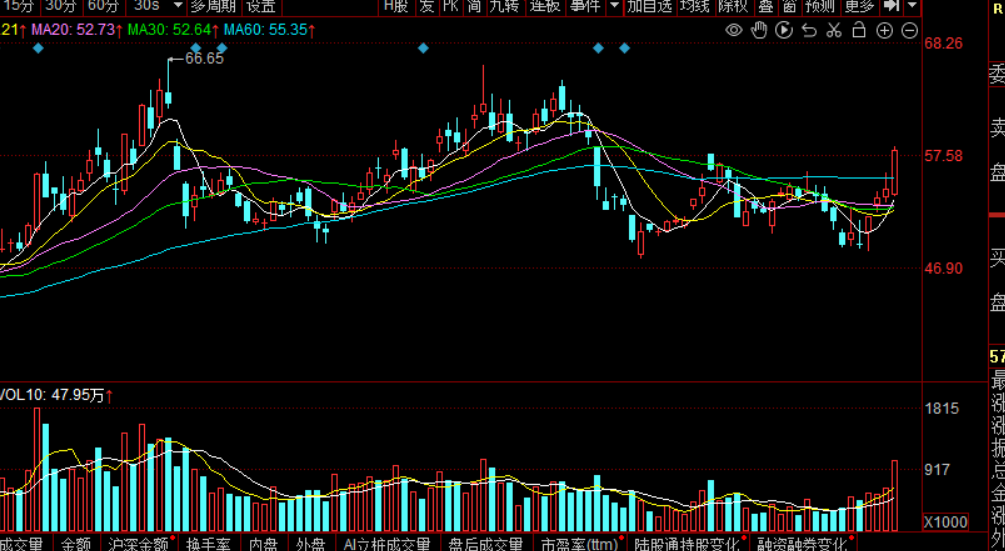Select the 陆股通持股变化 indicator tab
1005x551 pixels.
click(x=687, y=544)
